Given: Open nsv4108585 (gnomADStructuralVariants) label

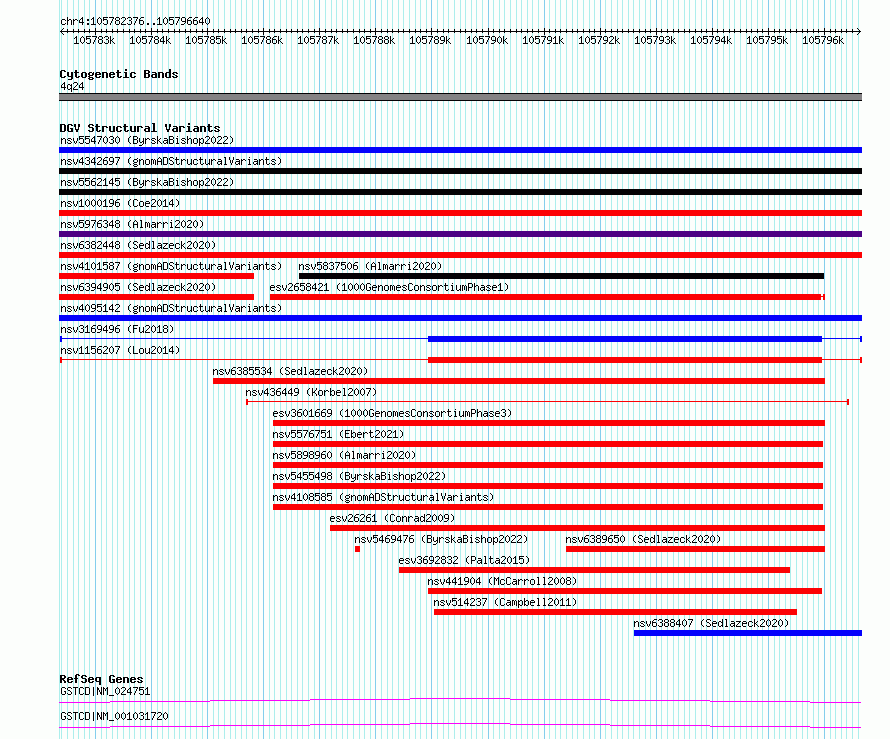Looking at the screenshot, I should coord(383,497).
